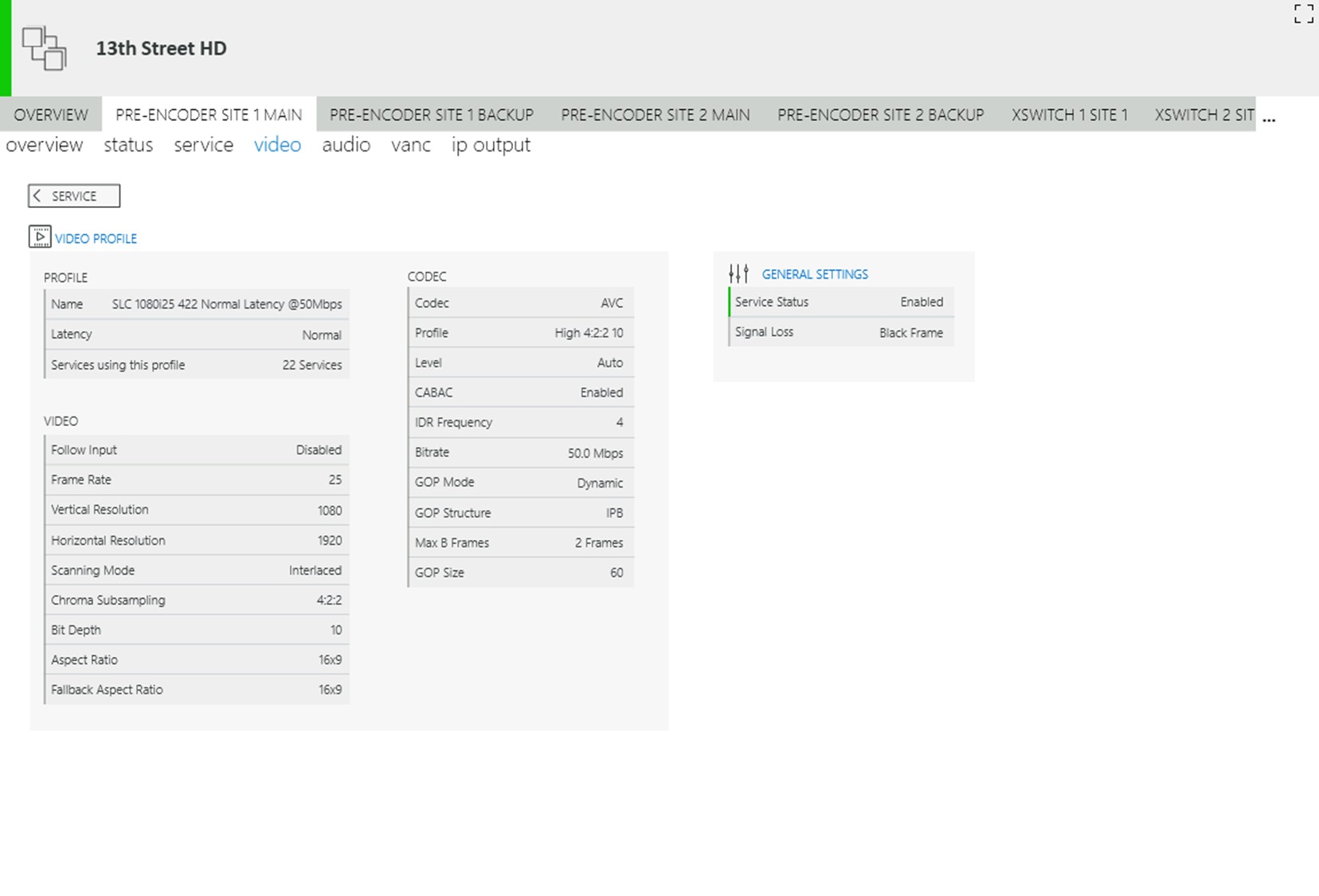Click the Service Status Enabled row
Image resolution: width=1319 pixels, height=896 pixels.
coord(840,302)
